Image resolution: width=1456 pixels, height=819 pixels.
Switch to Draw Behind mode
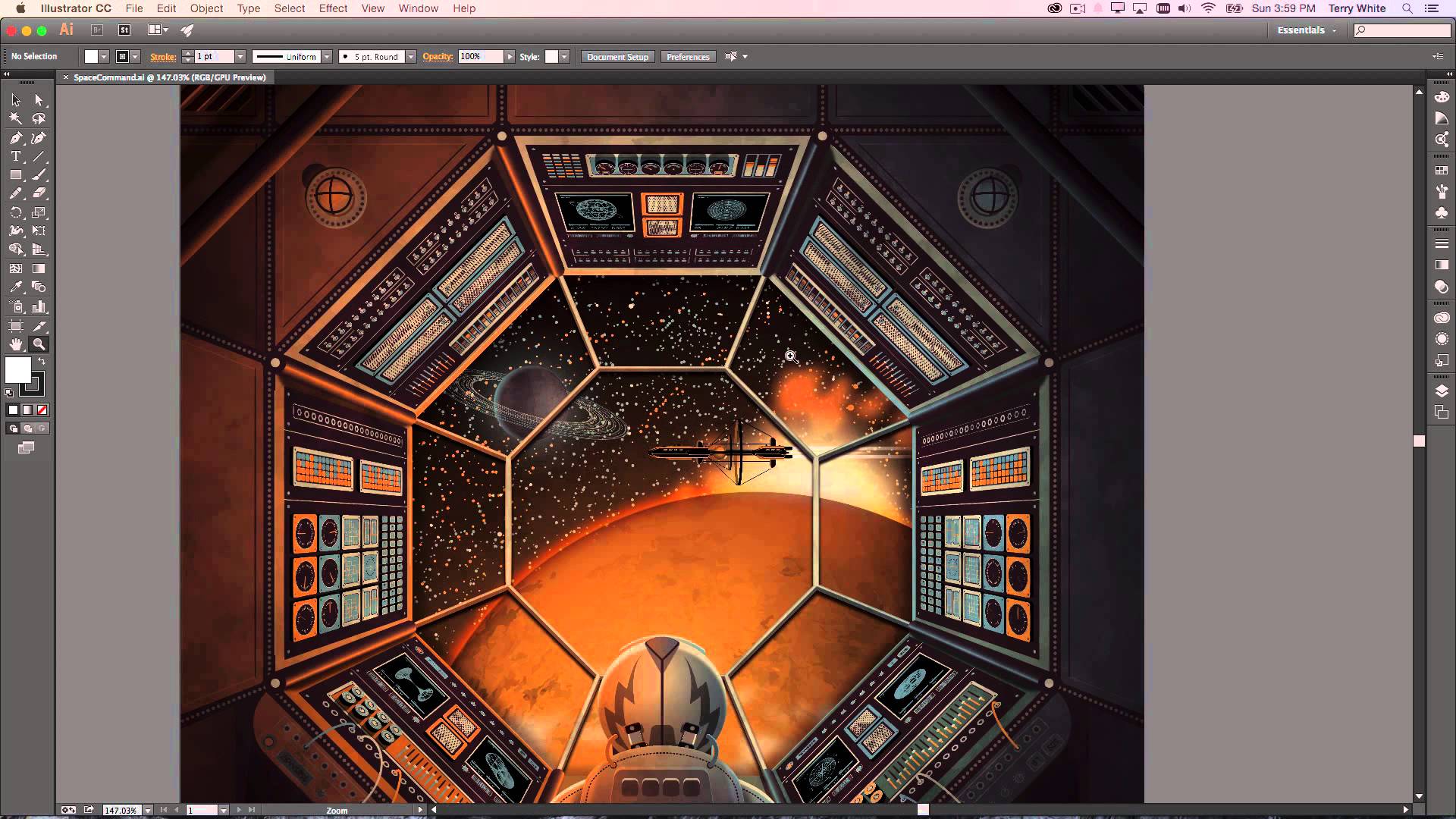(28, 428)
